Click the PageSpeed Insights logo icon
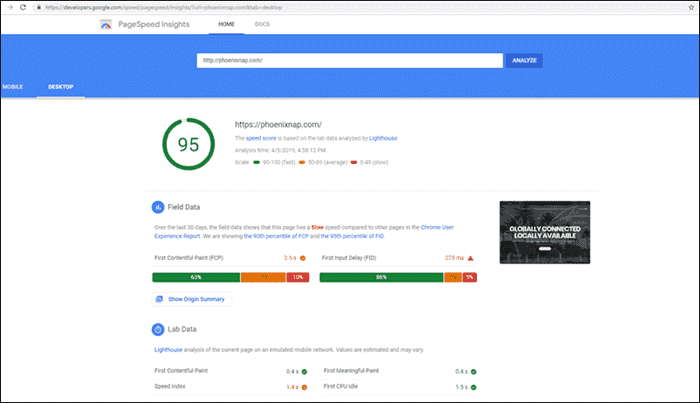Screen dimensions: 700x403 coord(106,25)
